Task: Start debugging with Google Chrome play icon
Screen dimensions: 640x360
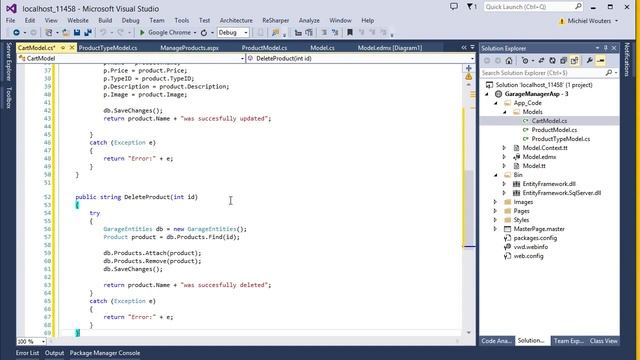Action: coord(142,32)
